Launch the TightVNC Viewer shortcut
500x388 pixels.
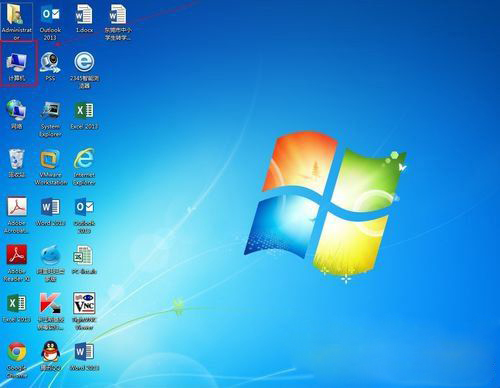pyautogui.click(x=84, y=303)
